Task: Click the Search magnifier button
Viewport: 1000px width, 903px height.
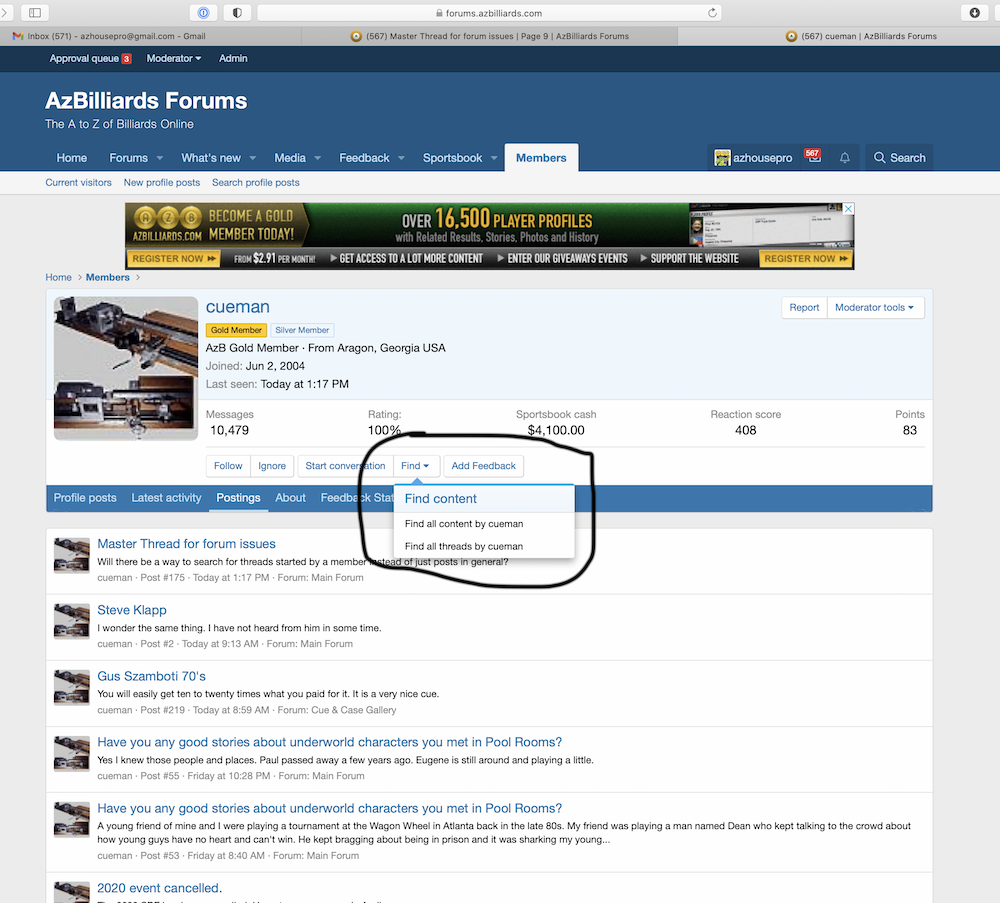Action: pos(899,158)
